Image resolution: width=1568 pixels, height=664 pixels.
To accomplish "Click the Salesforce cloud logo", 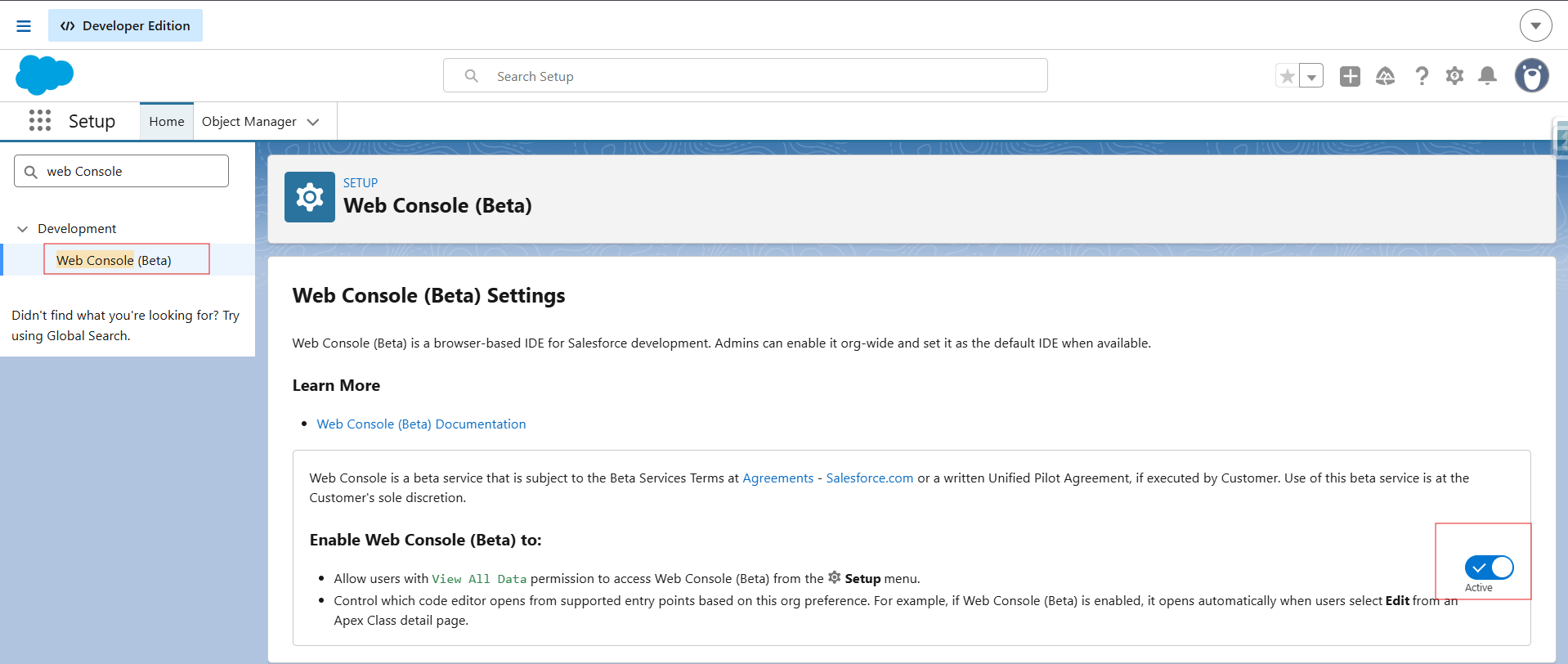I will [x=44, y=75].
